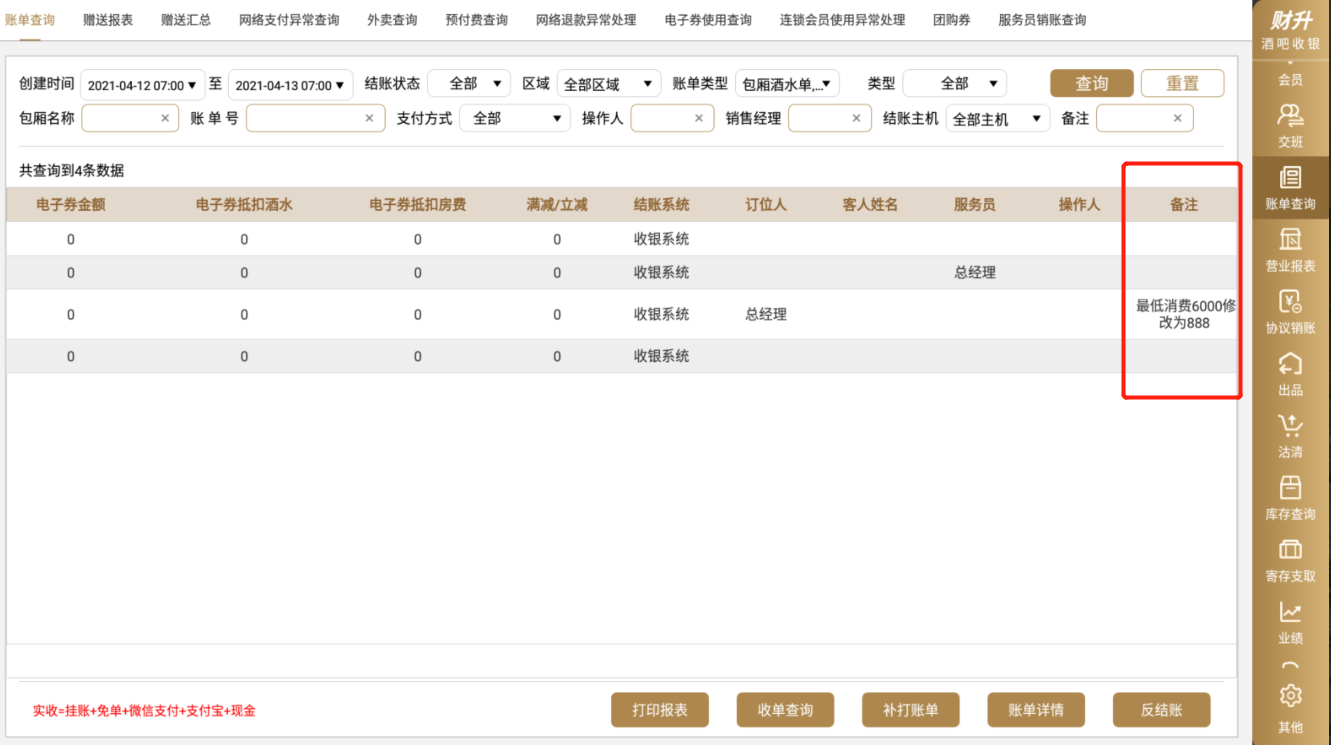Click the 客人姓名 column header

coord(870,204)
